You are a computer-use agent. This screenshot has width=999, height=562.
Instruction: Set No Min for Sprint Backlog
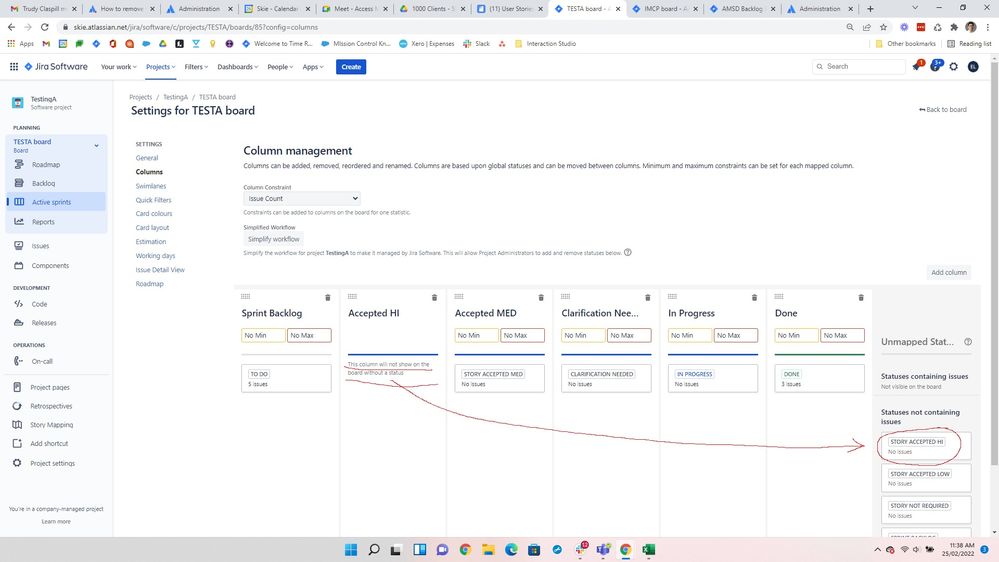tap(263, 335)
